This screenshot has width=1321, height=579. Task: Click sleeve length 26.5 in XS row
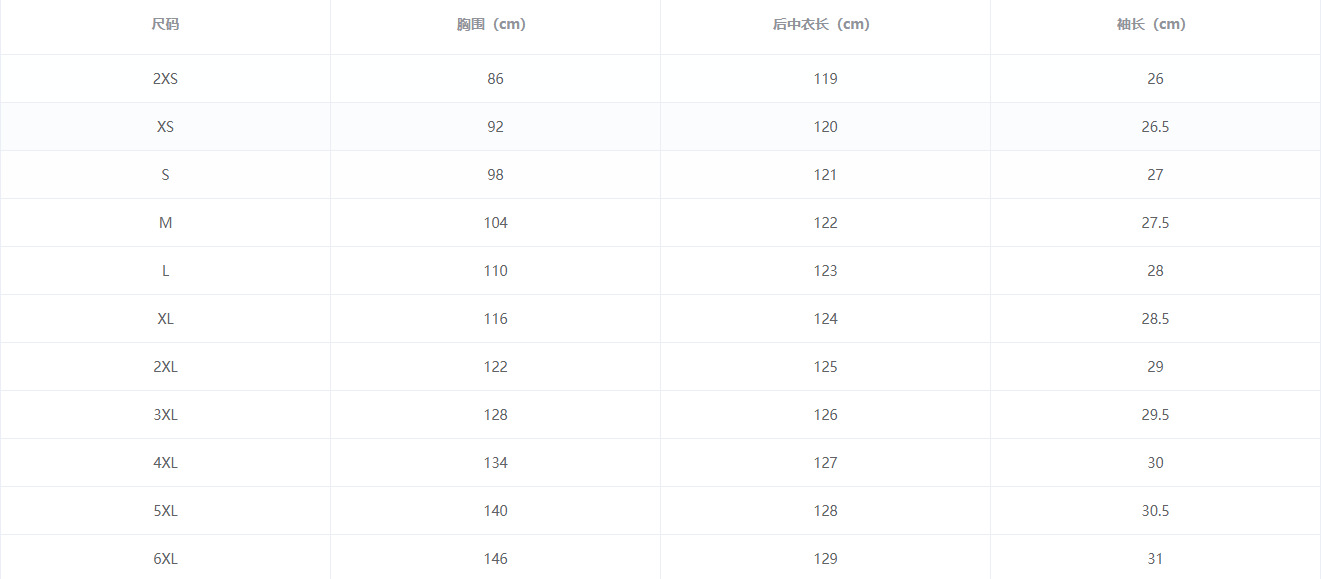[x=1155, y=127]
